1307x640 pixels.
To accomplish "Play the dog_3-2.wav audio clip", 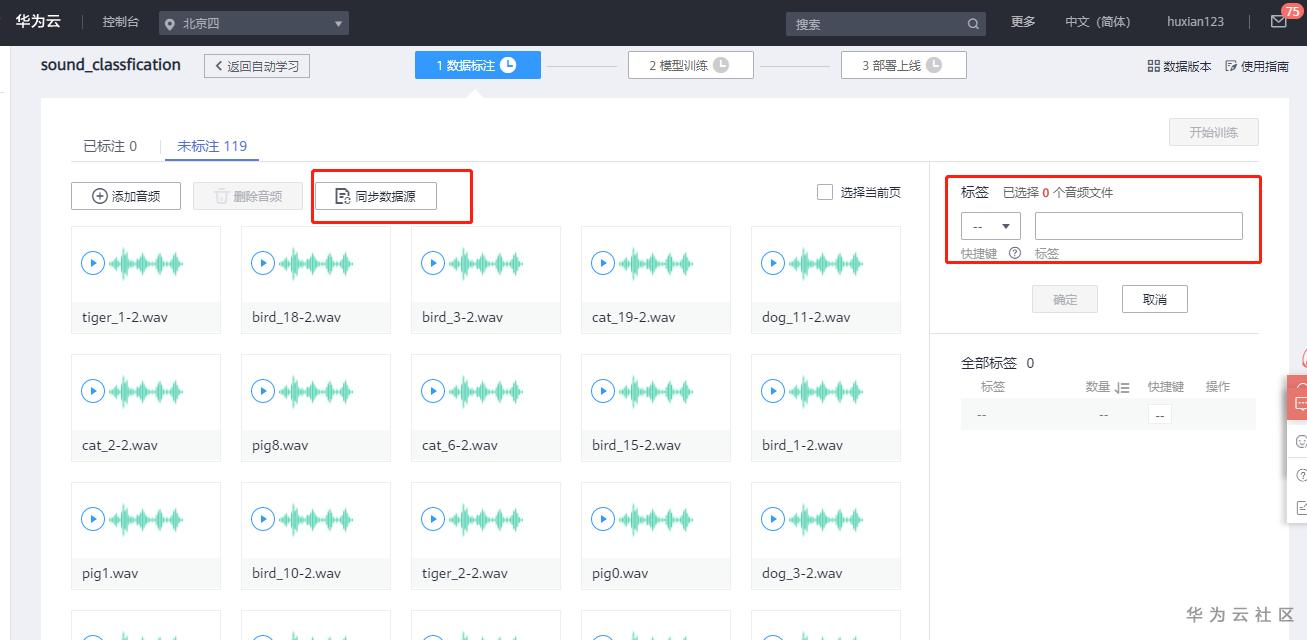I will [772, 519].
